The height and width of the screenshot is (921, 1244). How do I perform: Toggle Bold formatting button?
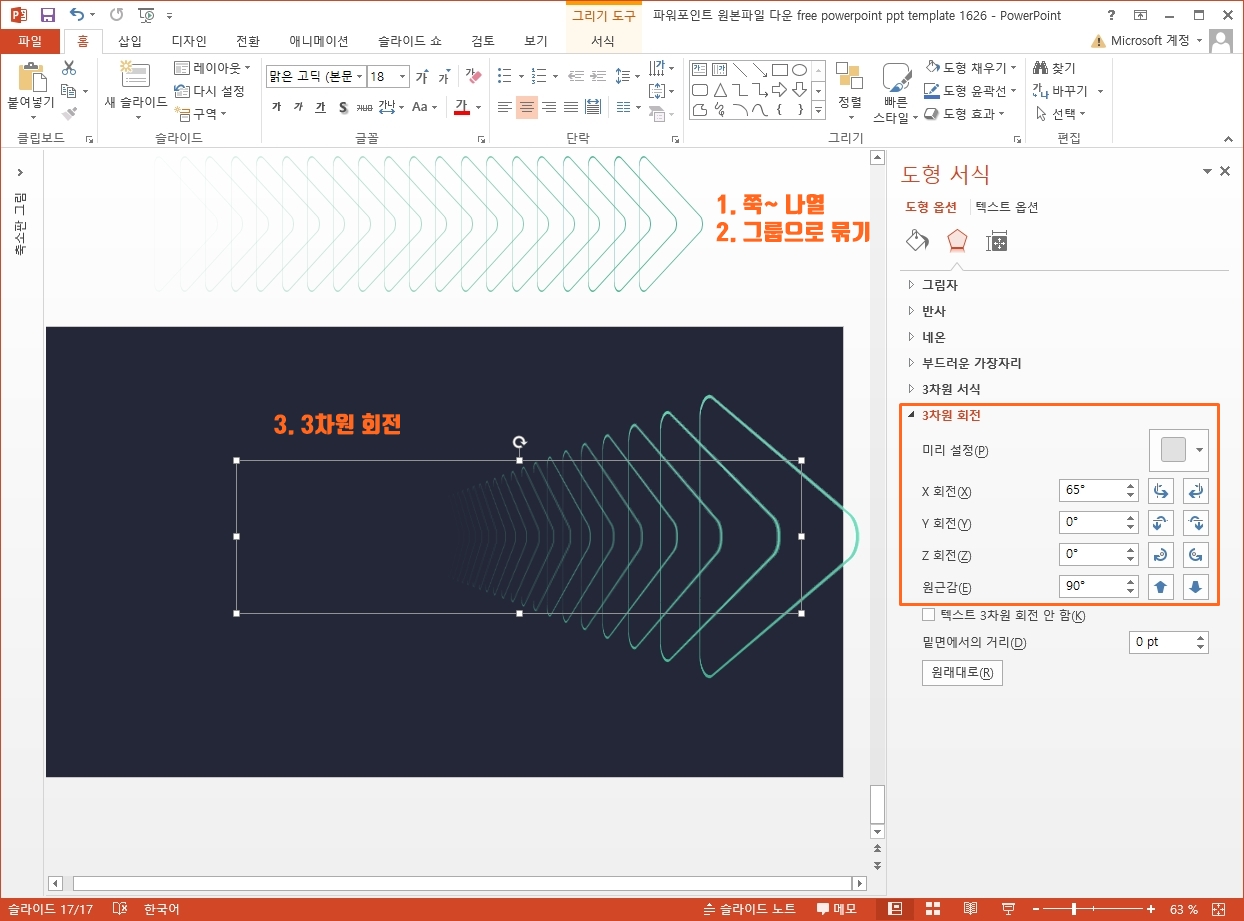click(276, 107)
